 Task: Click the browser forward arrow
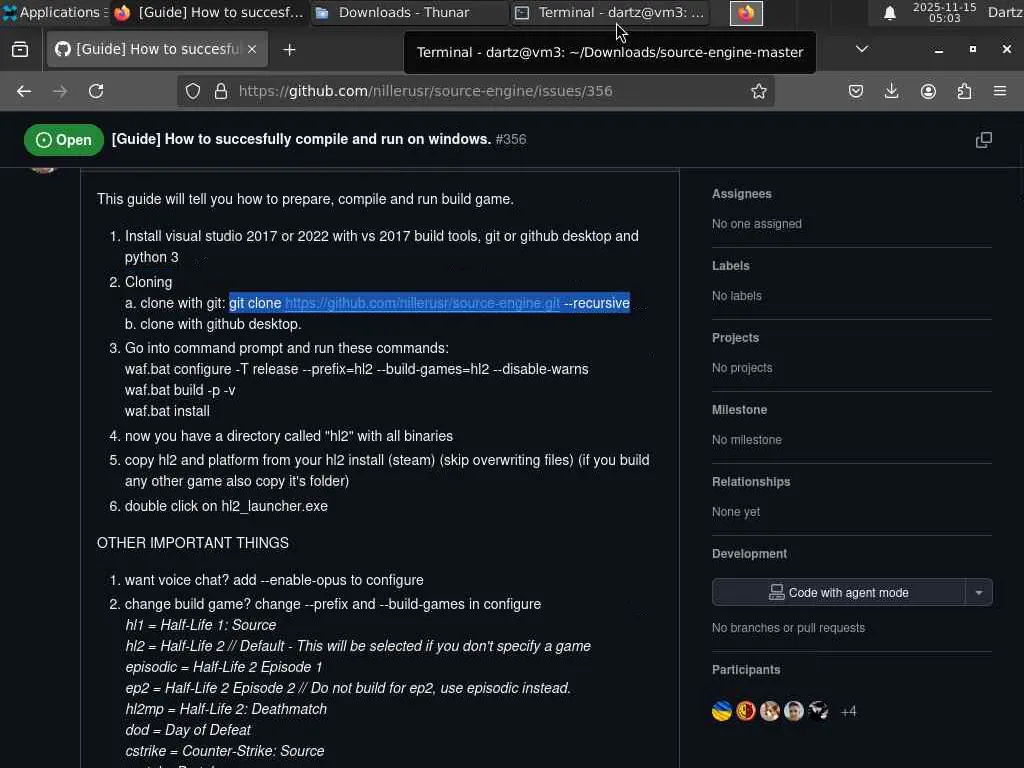59,91
